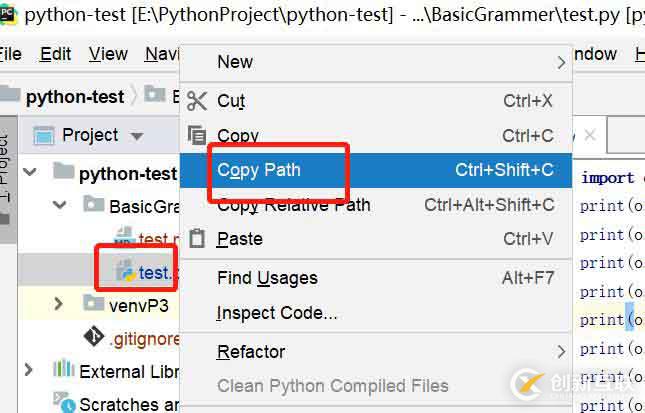Click the BasicGrammer folder icon

(x=94, y=206)
